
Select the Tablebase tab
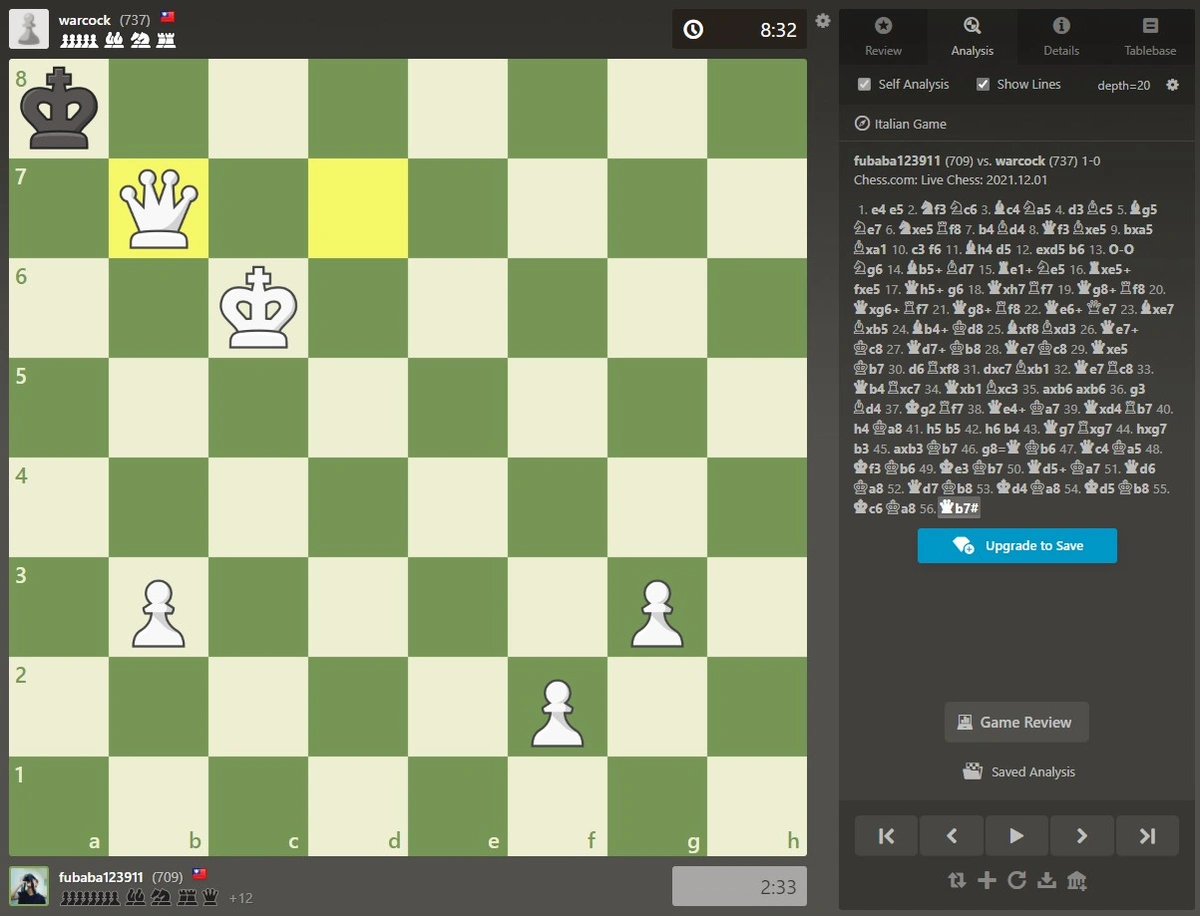coord(1150,36)
